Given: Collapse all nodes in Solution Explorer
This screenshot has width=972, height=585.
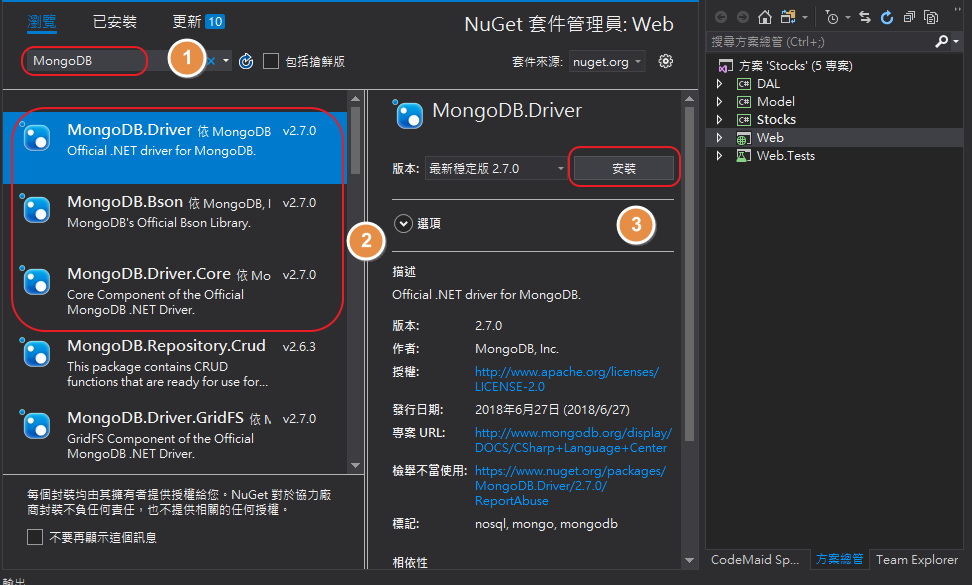Looking at the screenshot, I should [x=909, y=17].
